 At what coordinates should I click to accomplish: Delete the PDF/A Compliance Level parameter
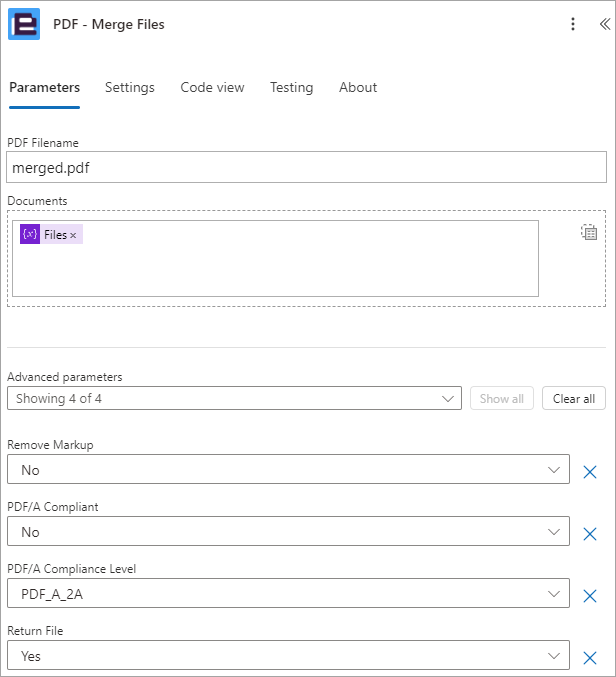pos(590,596)
